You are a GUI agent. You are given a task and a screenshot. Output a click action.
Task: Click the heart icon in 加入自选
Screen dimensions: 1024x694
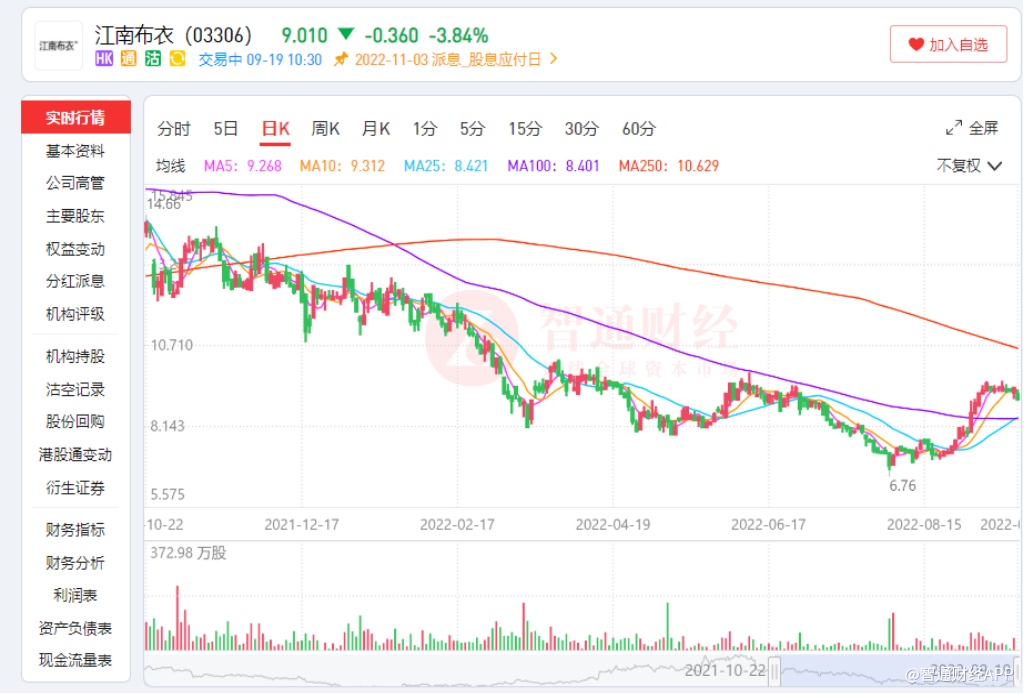[x=916, y=44]
